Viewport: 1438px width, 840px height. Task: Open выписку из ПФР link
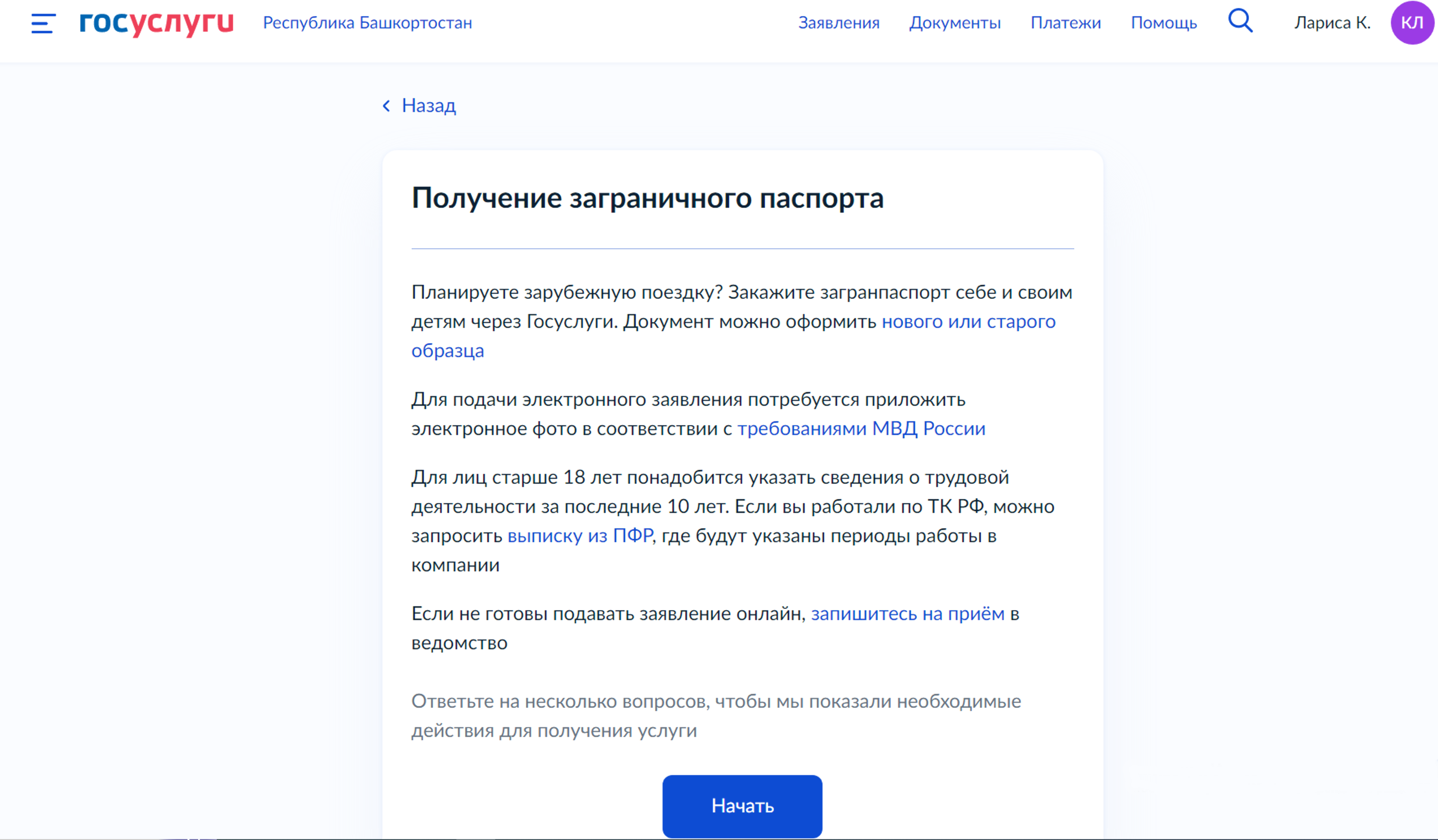point(580,536)
